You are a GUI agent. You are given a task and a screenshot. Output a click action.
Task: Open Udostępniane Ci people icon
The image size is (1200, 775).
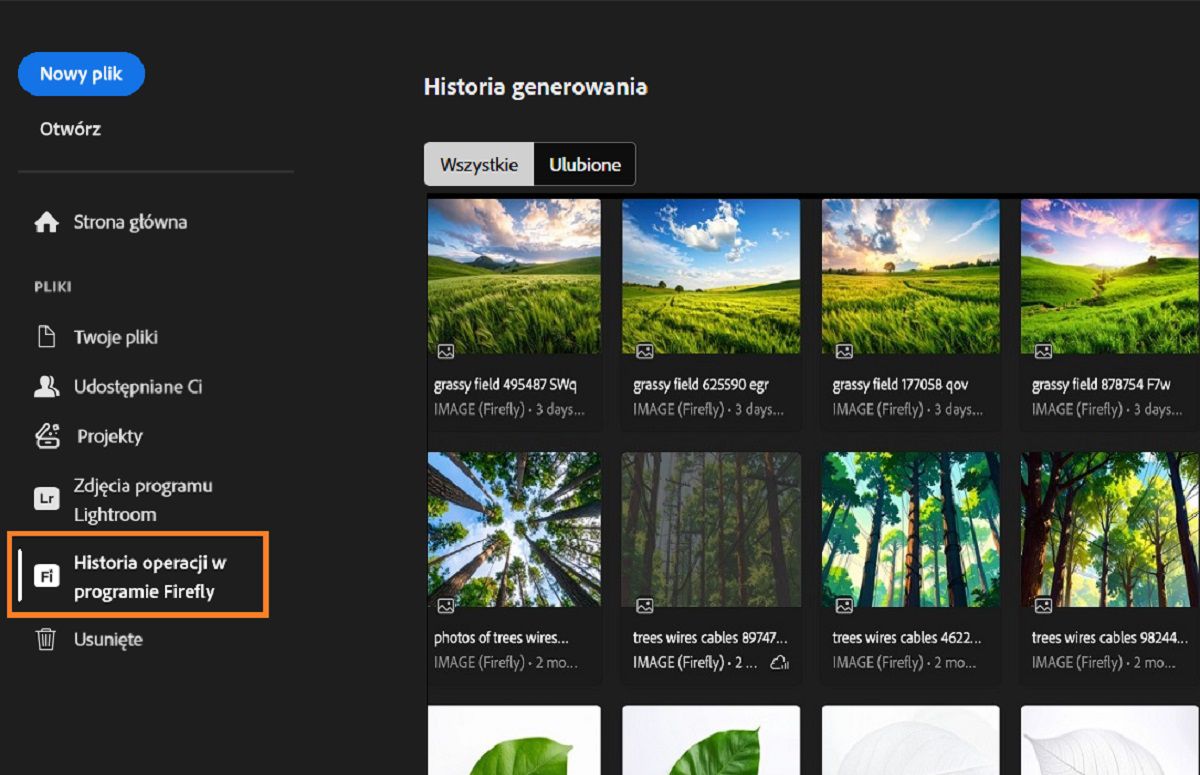(x=47, y=387)
